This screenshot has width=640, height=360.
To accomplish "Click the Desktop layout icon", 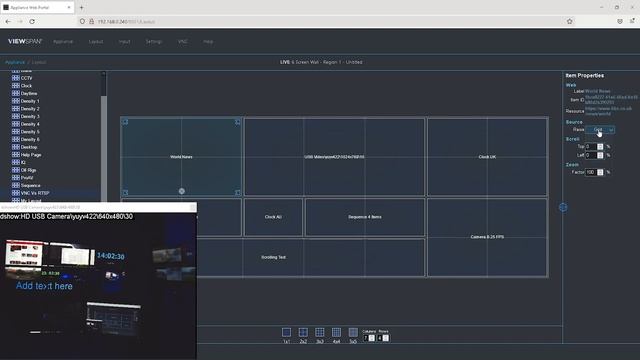I will point(16,147).
